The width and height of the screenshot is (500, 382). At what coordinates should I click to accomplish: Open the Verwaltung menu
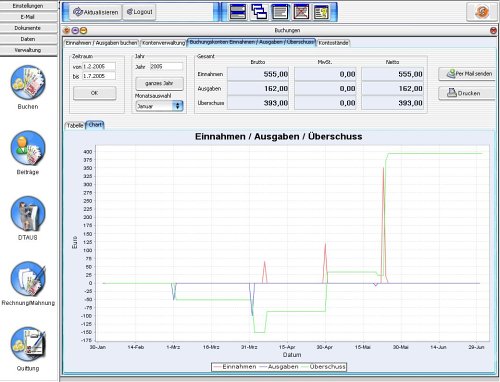pyautogui.click(x=28, y=50)
